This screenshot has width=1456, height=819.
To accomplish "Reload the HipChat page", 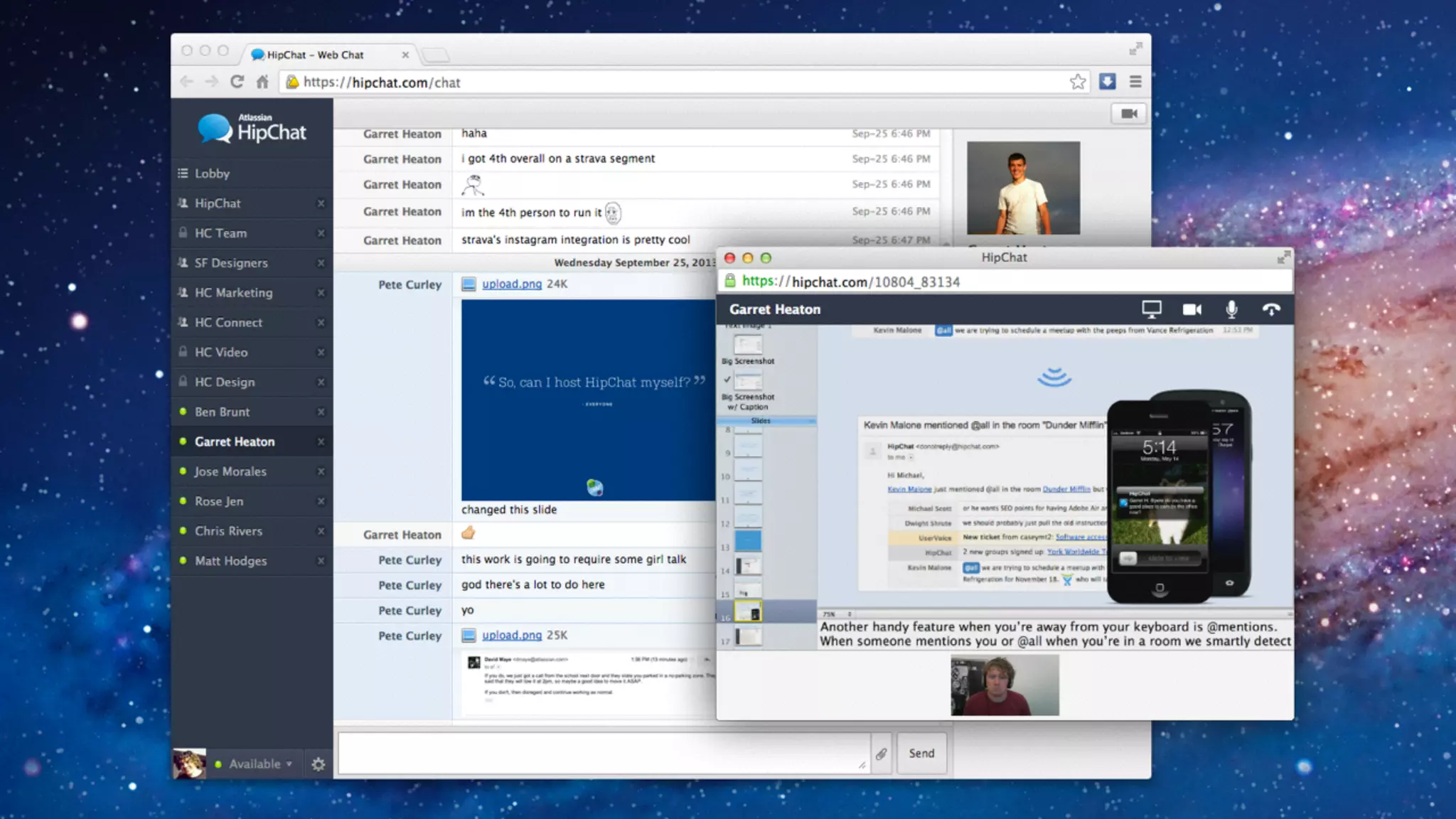I will pyautogui.click(x=237, y=82).
